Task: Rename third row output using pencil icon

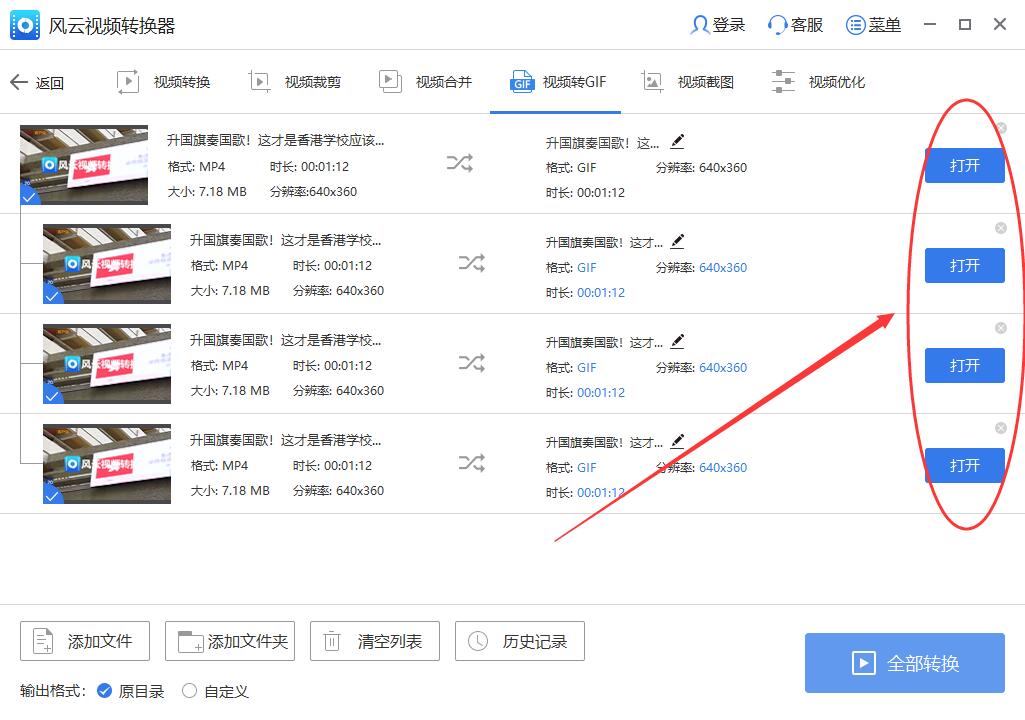Action: [x=677, y=341]
